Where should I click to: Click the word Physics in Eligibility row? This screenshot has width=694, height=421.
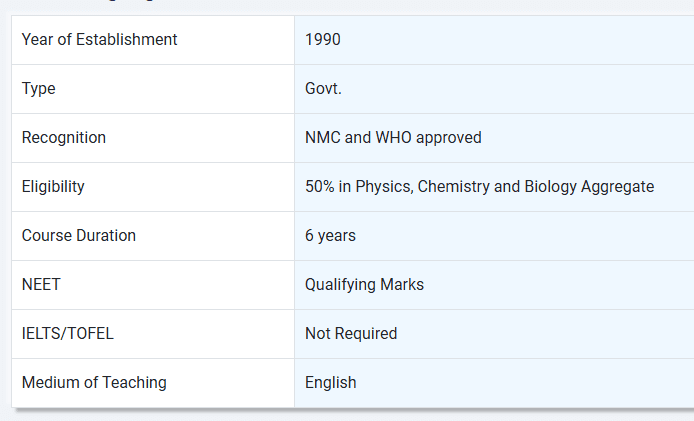click(384, 187)
